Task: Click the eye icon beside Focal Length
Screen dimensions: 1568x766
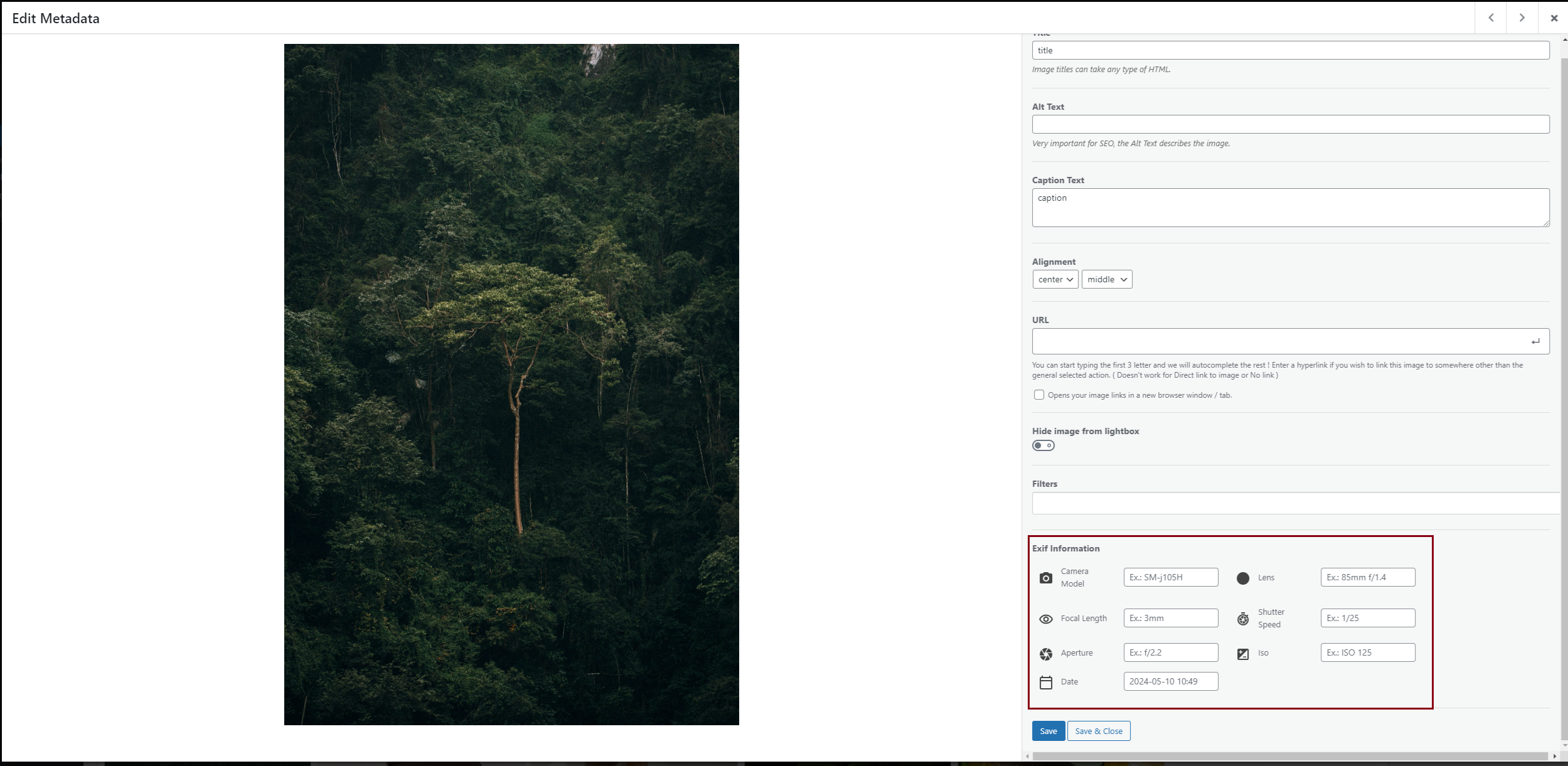Action: click(1045, 619)
